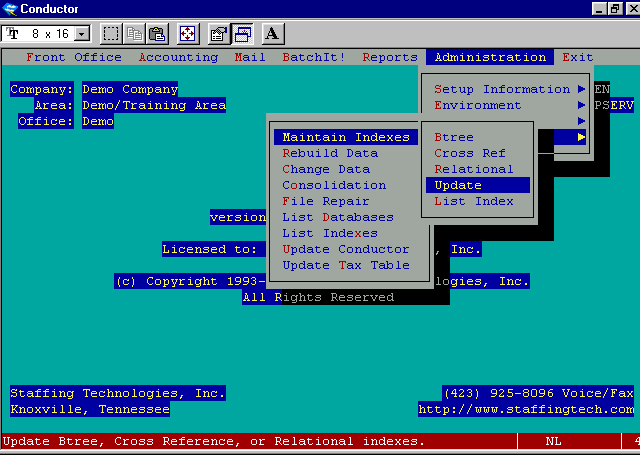Click the 'Demo Company' company value
The height and width of the screenshot is (455, 640).
click(x=130, y=89)
